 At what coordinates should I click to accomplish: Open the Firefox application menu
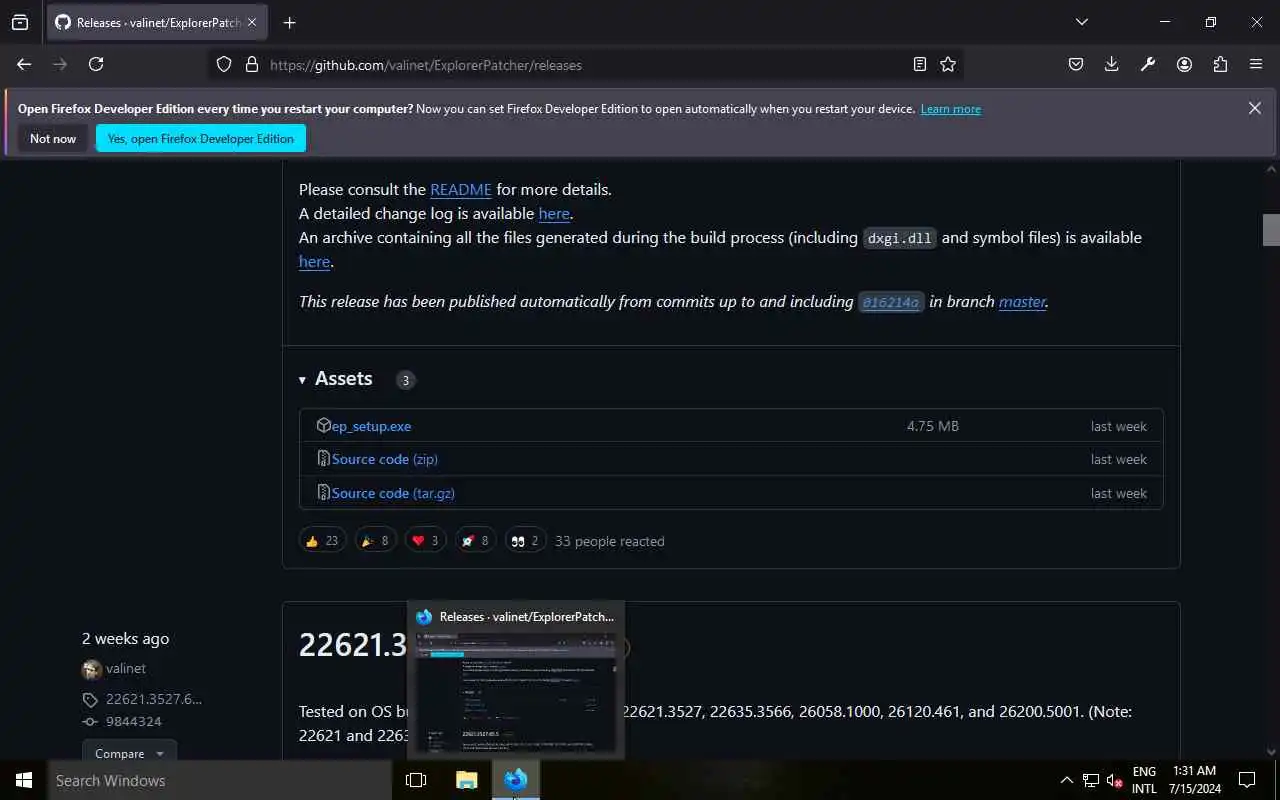point(1256,64)
